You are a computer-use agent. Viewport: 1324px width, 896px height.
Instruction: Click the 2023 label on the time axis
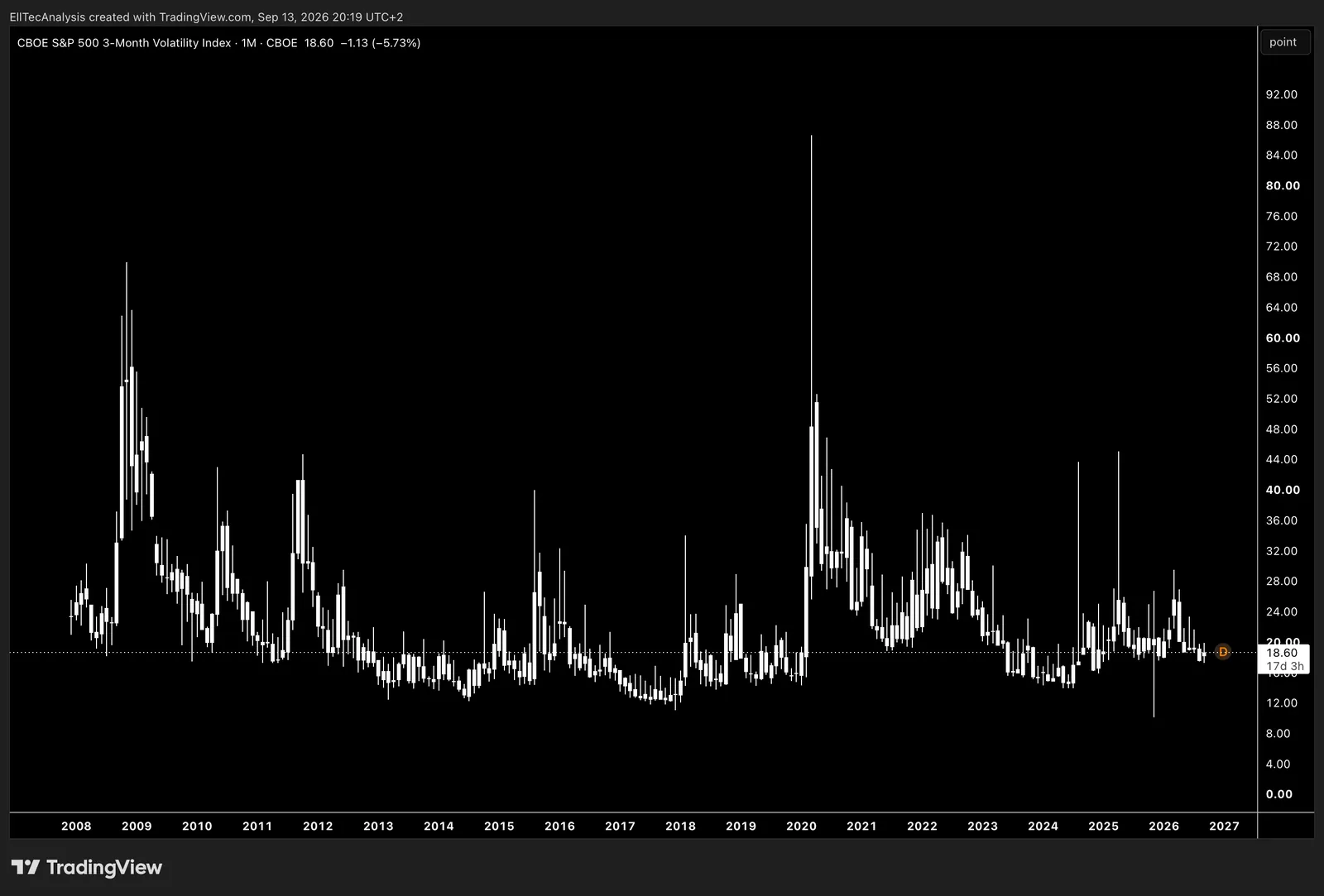click(x=982, y=826)
